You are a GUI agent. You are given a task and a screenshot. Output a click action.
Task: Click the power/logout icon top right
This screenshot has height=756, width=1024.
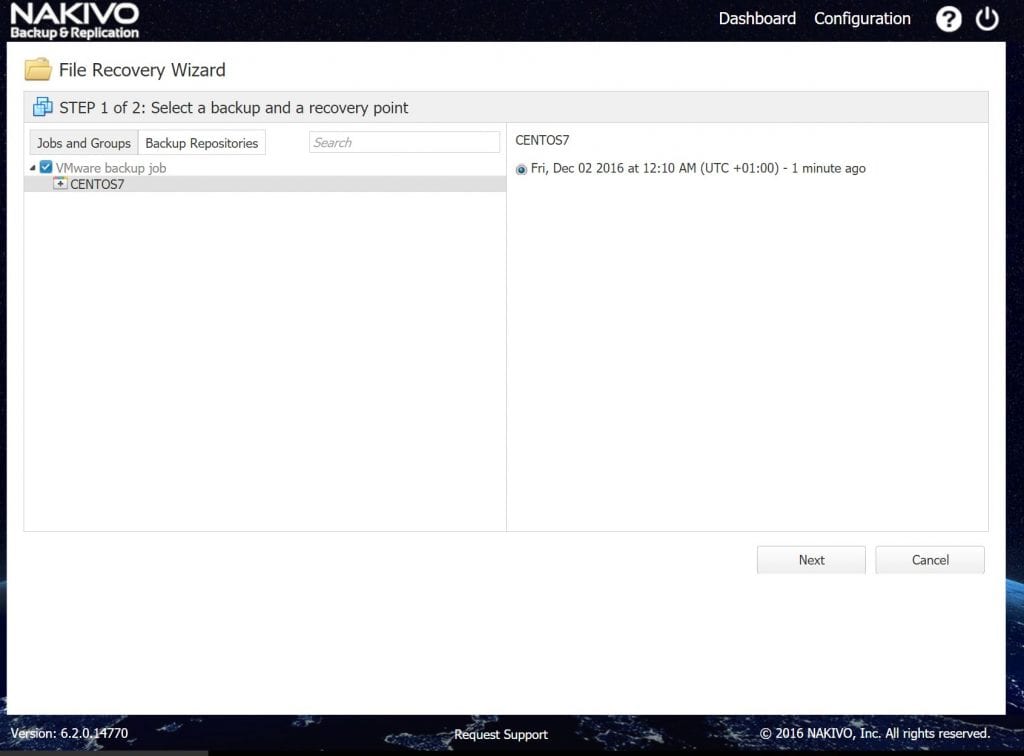point(987,19)
